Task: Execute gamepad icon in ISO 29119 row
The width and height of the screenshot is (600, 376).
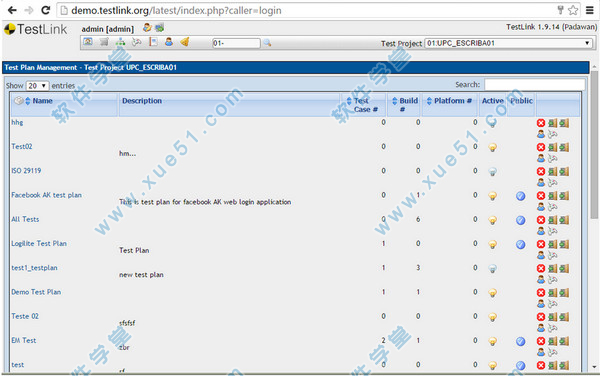Action: click(553, 182)
